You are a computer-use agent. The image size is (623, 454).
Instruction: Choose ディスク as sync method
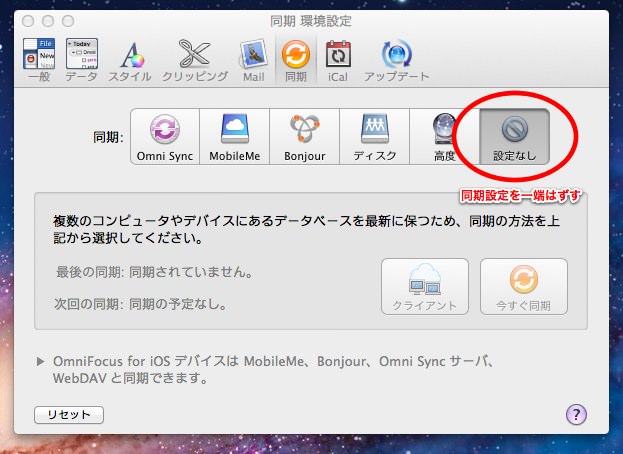374,136
